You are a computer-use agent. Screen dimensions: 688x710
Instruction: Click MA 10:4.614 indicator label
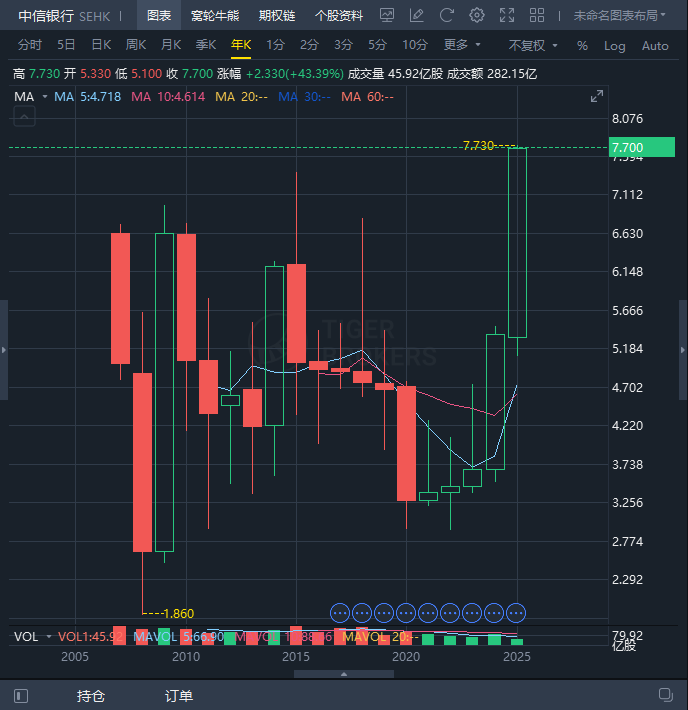coord(168,96)
